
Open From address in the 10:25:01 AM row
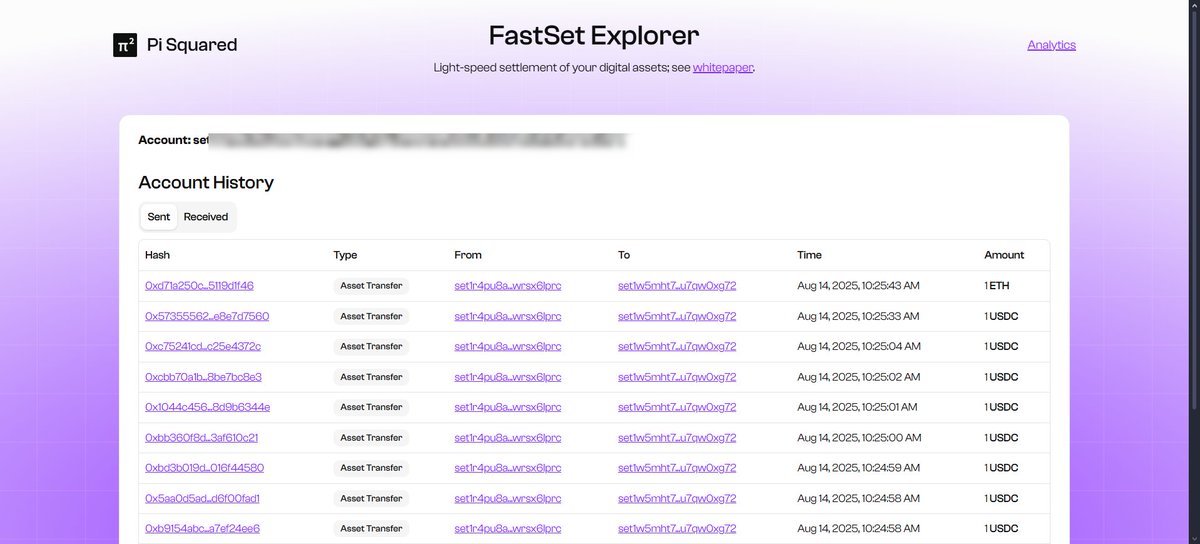pyautogui.click(x=508, y=407)
